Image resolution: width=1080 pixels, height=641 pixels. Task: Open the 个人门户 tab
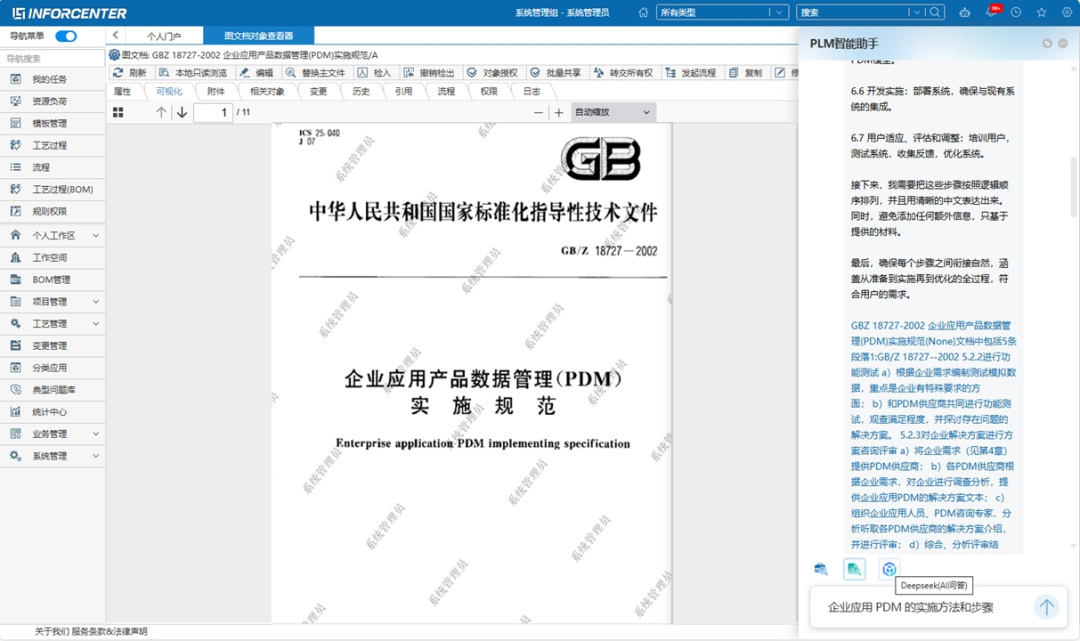164,36
